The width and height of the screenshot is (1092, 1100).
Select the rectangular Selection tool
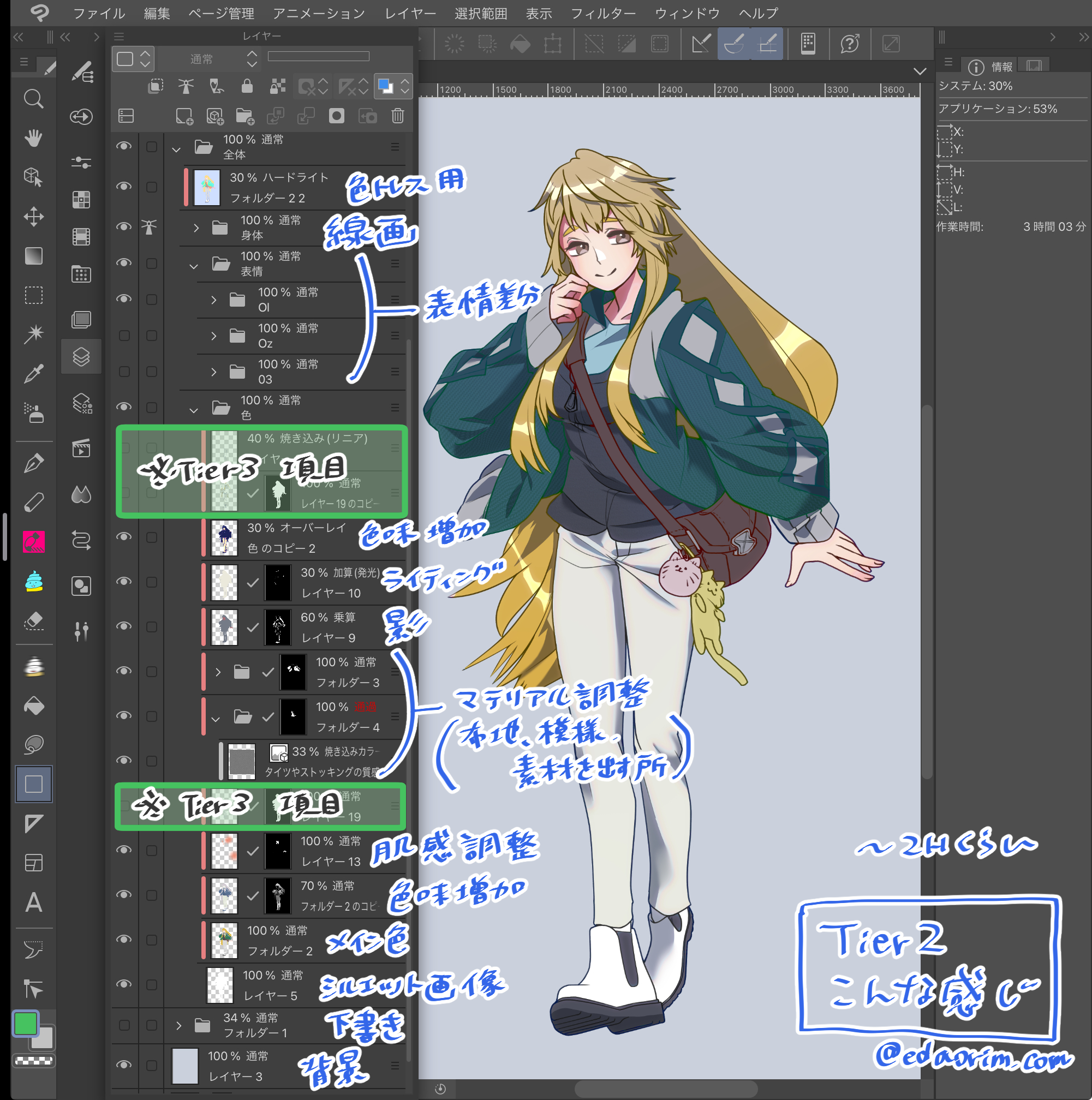[x=34, y=295]
